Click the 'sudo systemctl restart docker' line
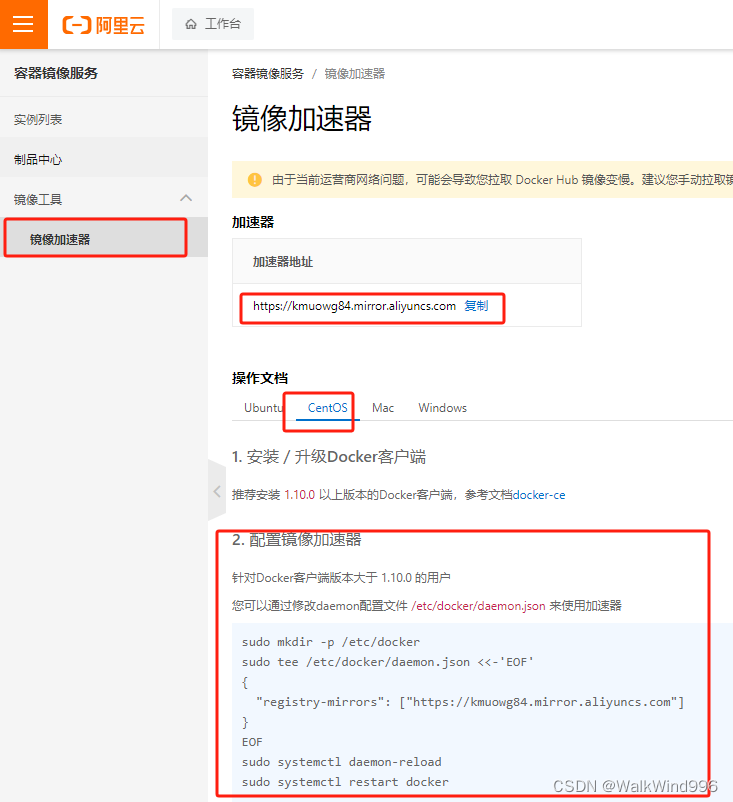 [x=345, y=782]
